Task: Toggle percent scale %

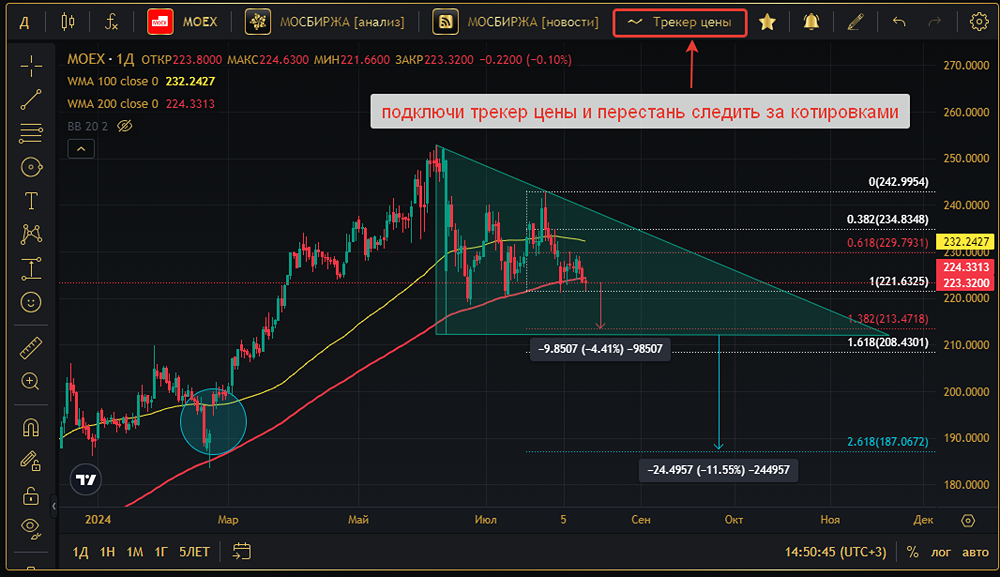Action: coord(913,552)
